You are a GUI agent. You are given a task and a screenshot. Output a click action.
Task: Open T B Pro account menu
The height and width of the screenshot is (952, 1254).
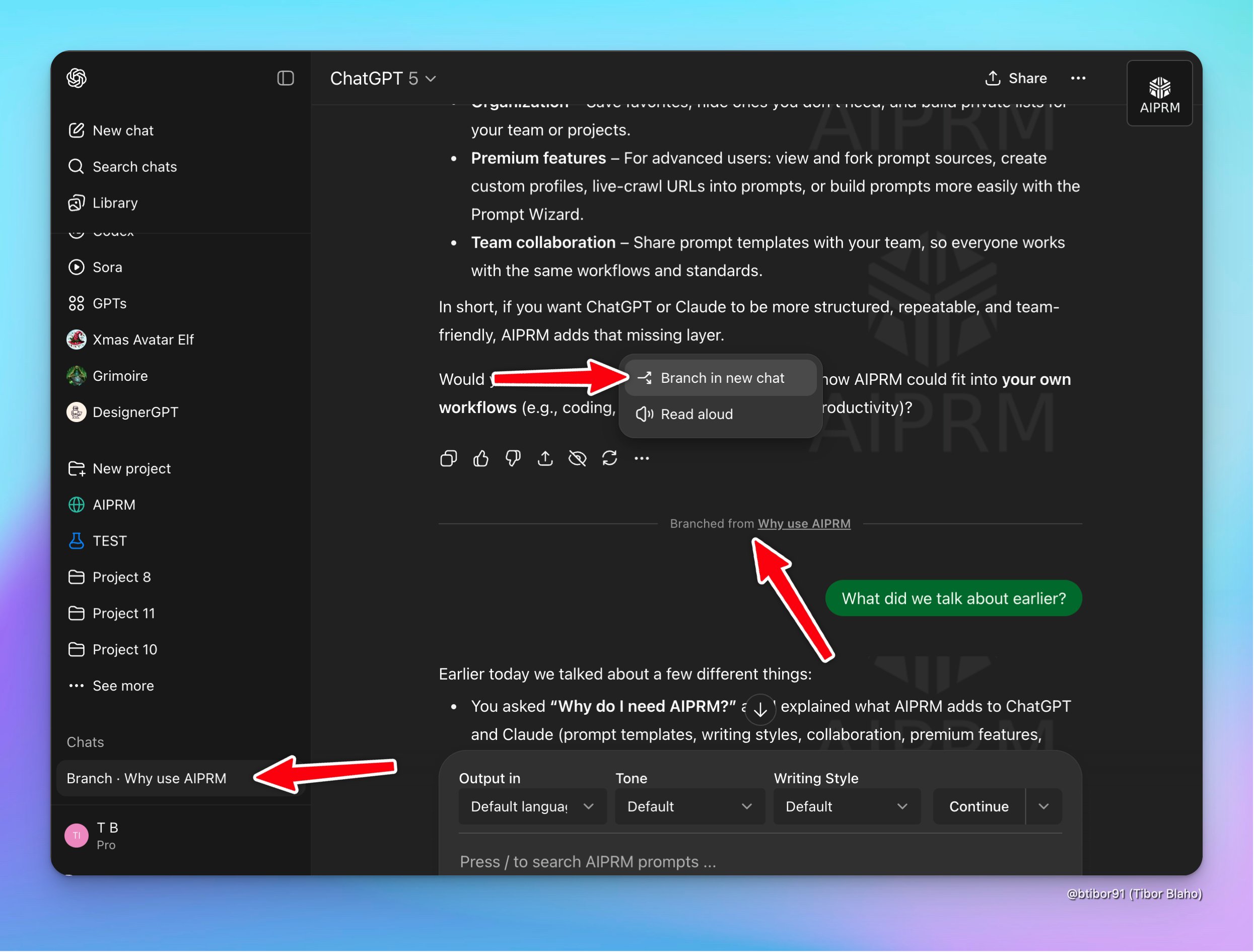click(x=92, y=836)
